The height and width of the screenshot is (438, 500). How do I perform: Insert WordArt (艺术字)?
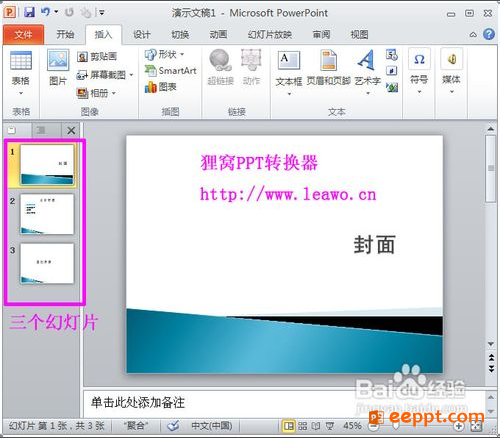coord(367,60)
